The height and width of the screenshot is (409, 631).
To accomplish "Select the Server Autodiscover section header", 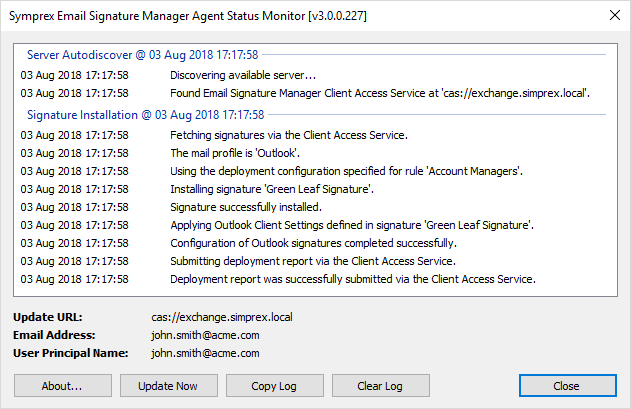I will [143, 54].
